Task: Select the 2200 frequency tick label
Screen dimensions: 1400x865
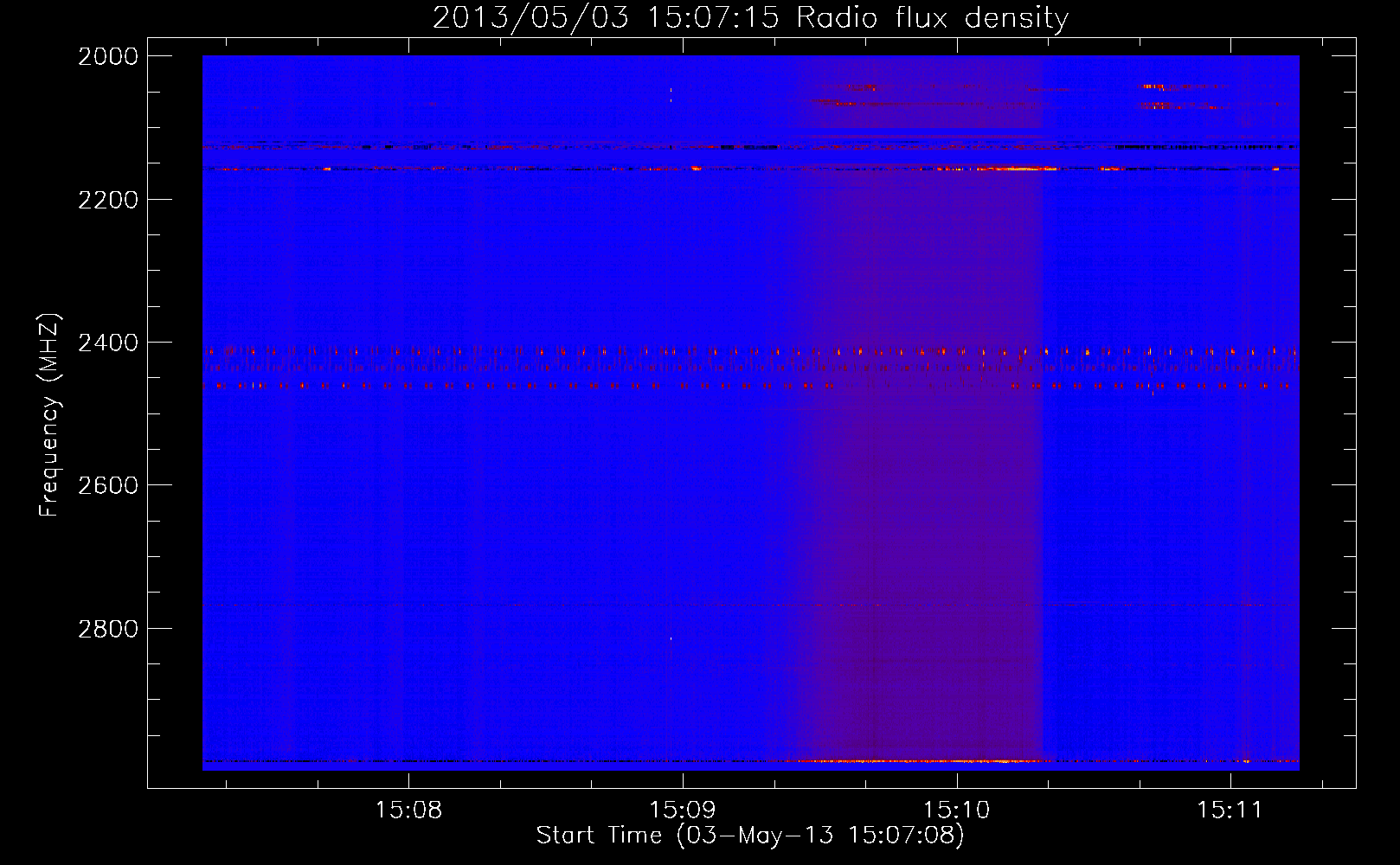Action: click(x=108, y=200)
